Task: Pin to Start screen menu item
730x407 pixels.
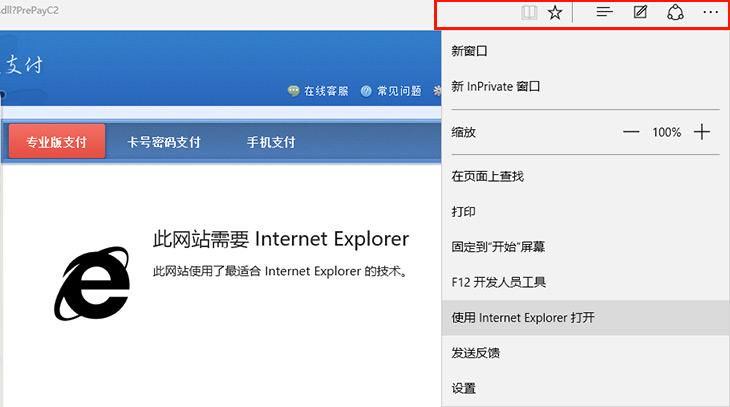Action: click(585, 247)
